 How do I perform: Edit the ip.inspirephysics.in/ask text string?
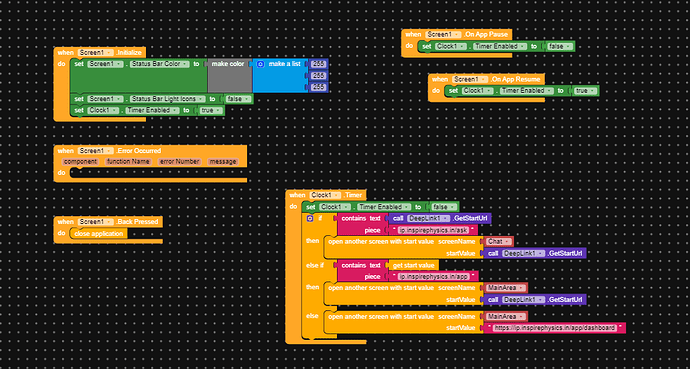(433, 230)
